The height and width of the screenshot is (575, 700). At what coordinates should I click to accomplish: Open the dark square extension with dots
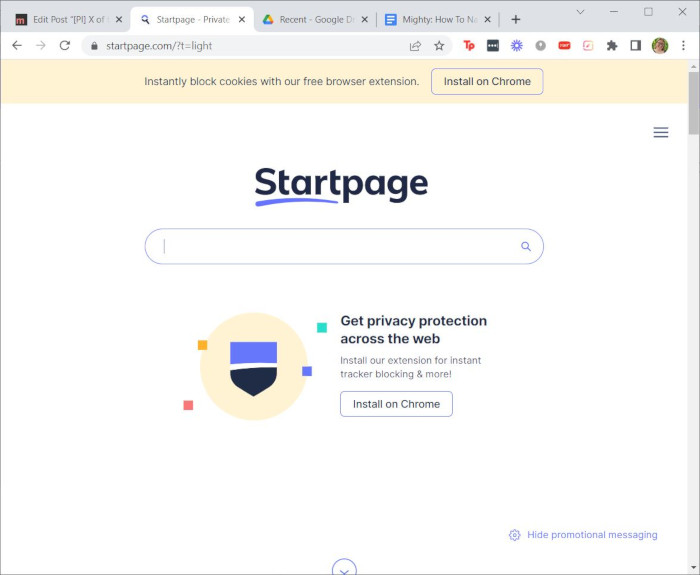click(493, 46)
